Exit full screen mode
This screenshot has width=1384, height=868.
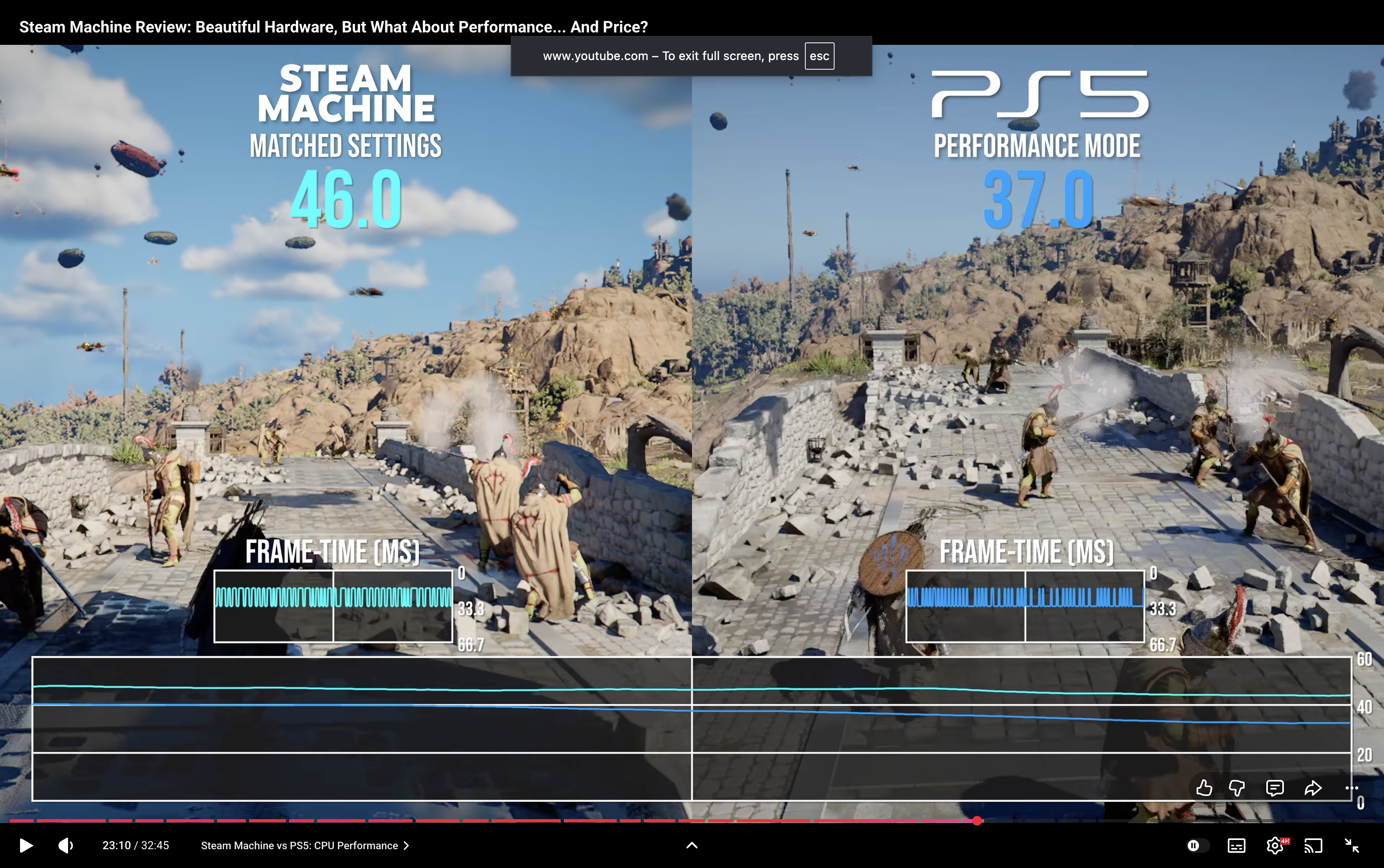1352,845
